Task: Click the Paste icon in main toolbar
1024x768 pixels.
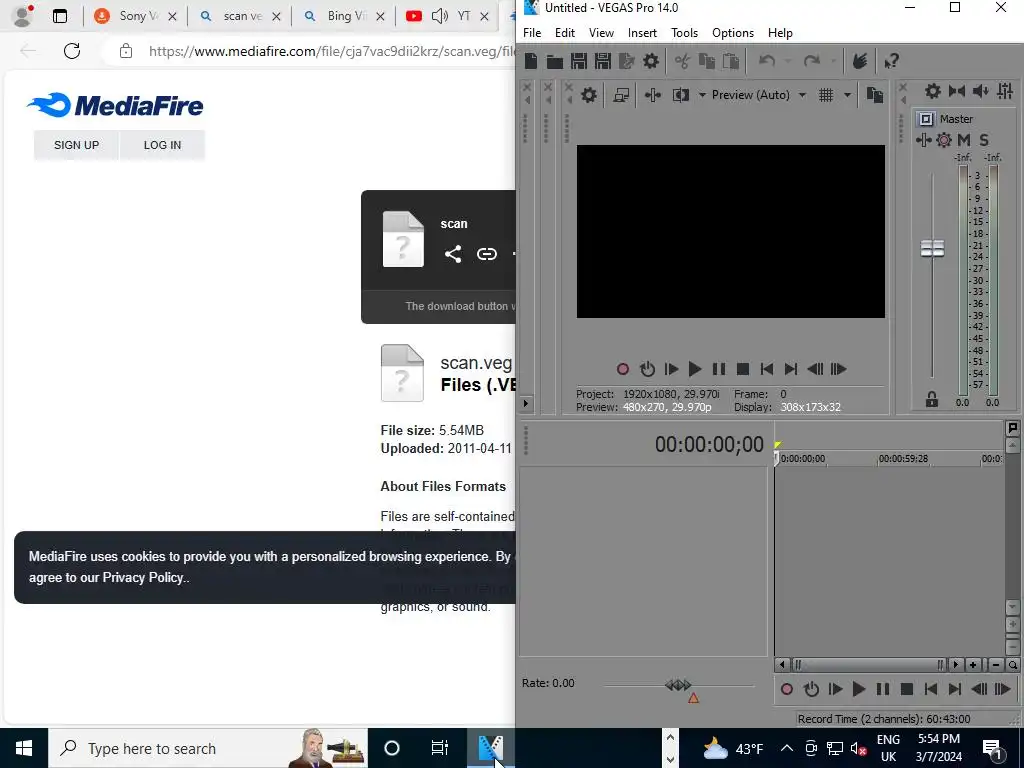Action: coord(731,61)
